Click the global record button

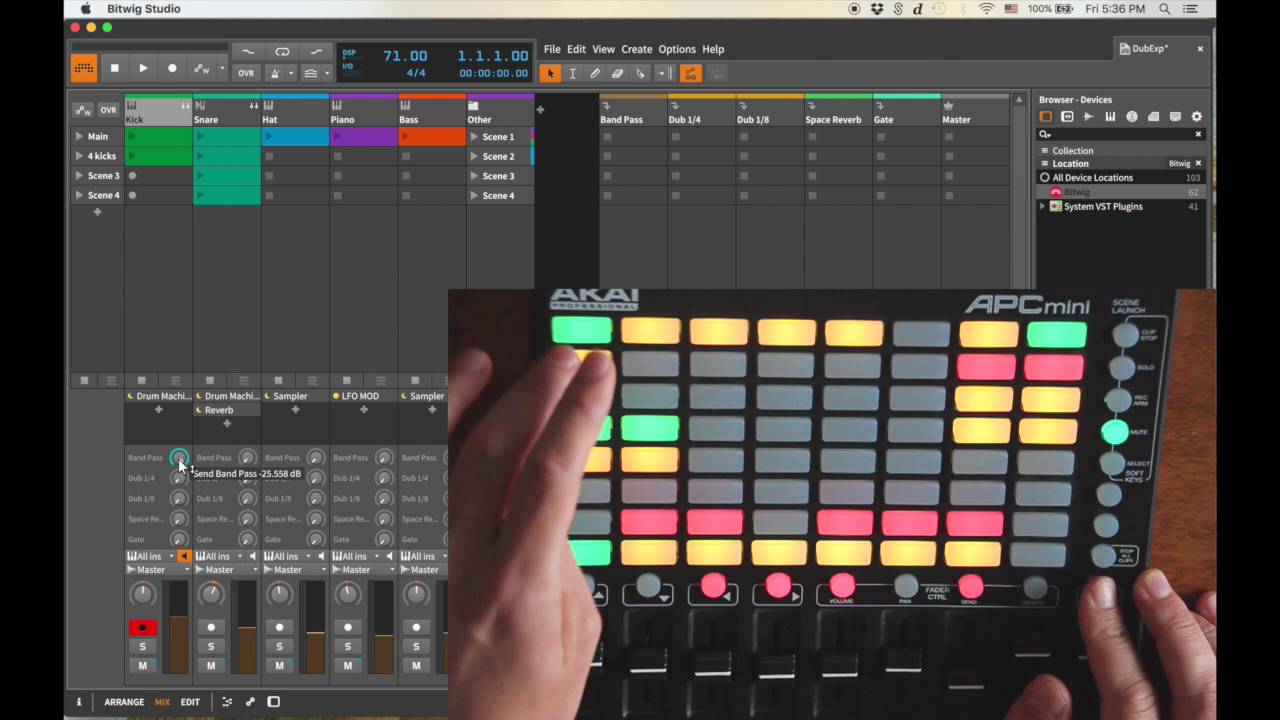click(172, 68)
